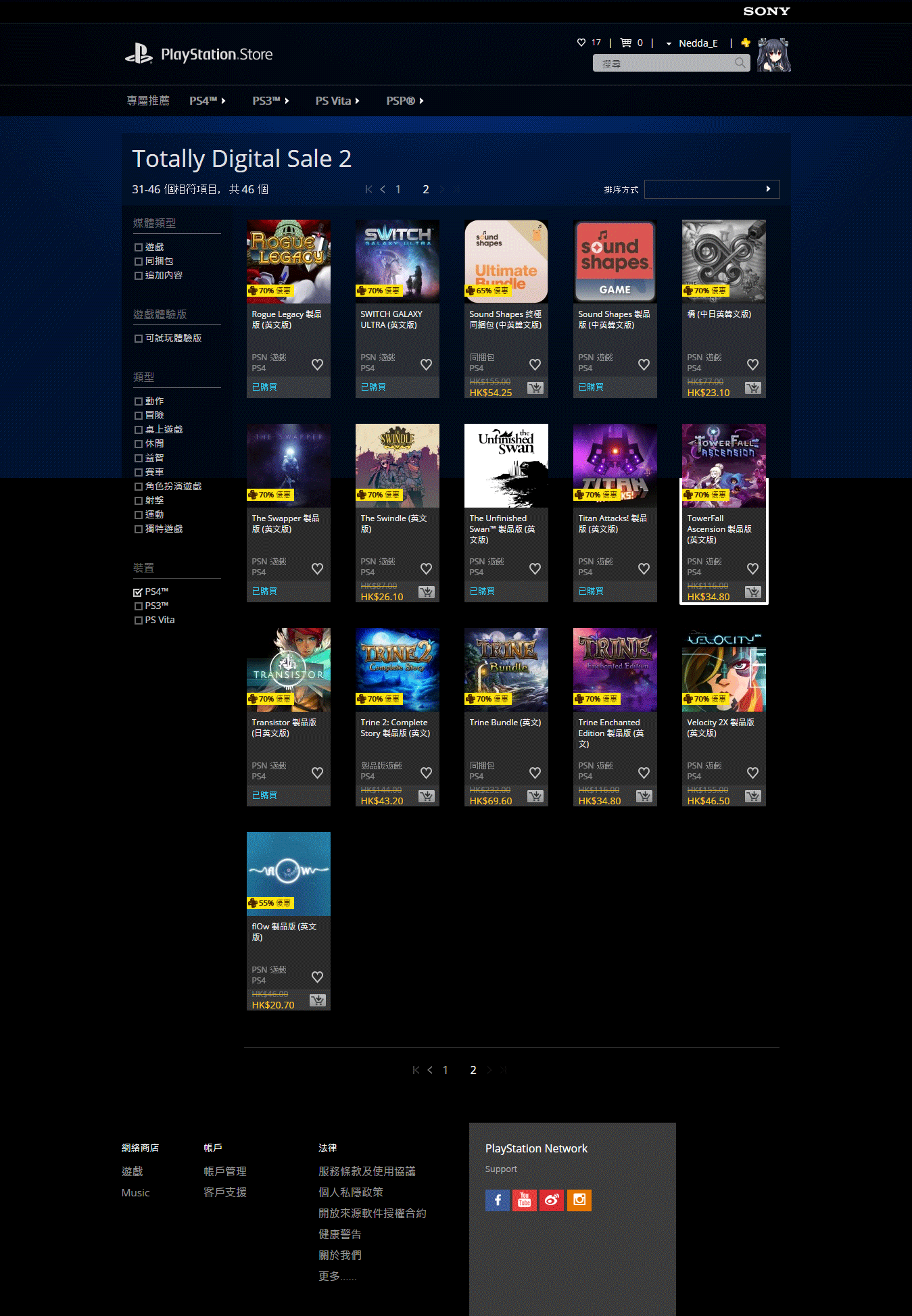The height and width of the screenshot is (1316, 912).
Task: Uncheck the PS4 device filter
Action: [139, 592]
